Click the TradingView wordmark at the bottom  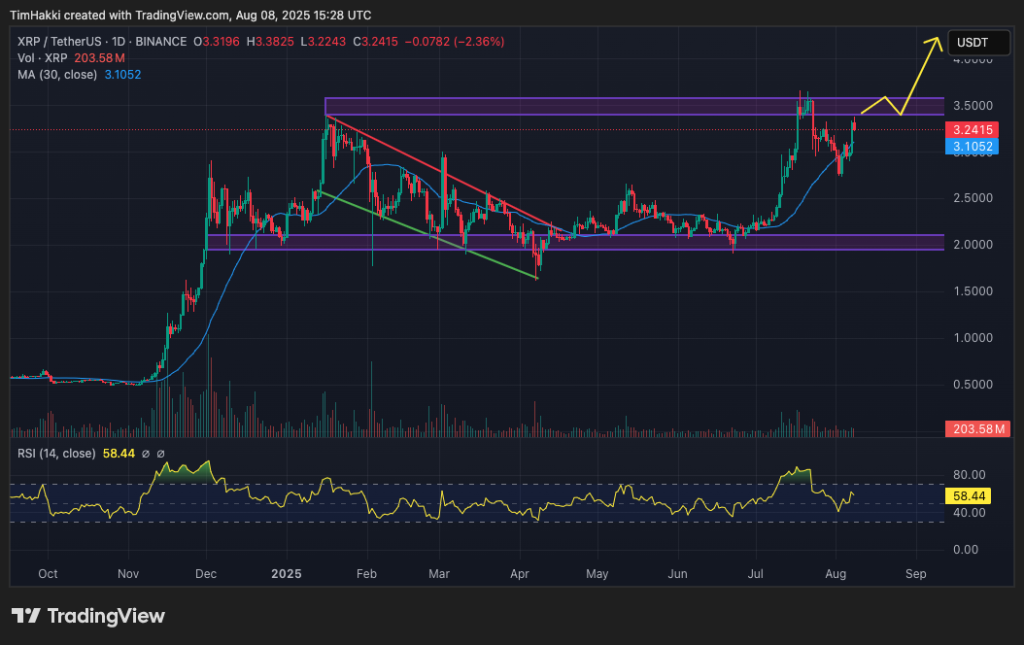[104, 616]
